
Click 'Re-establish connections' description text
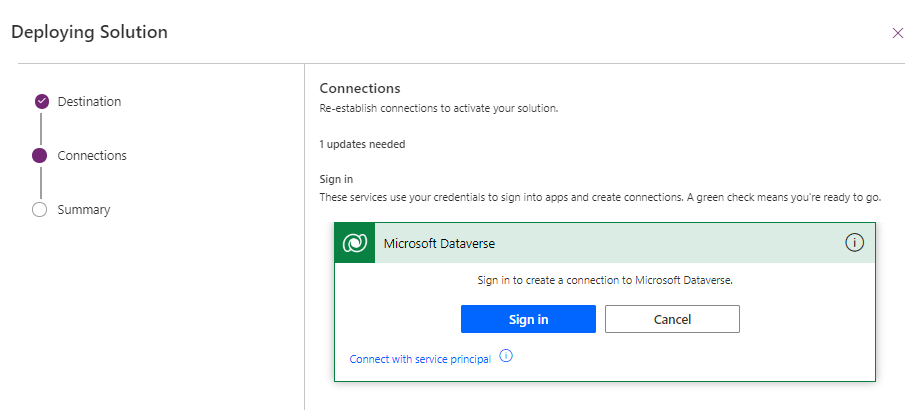pyautogui.click(x=438, y=108)
